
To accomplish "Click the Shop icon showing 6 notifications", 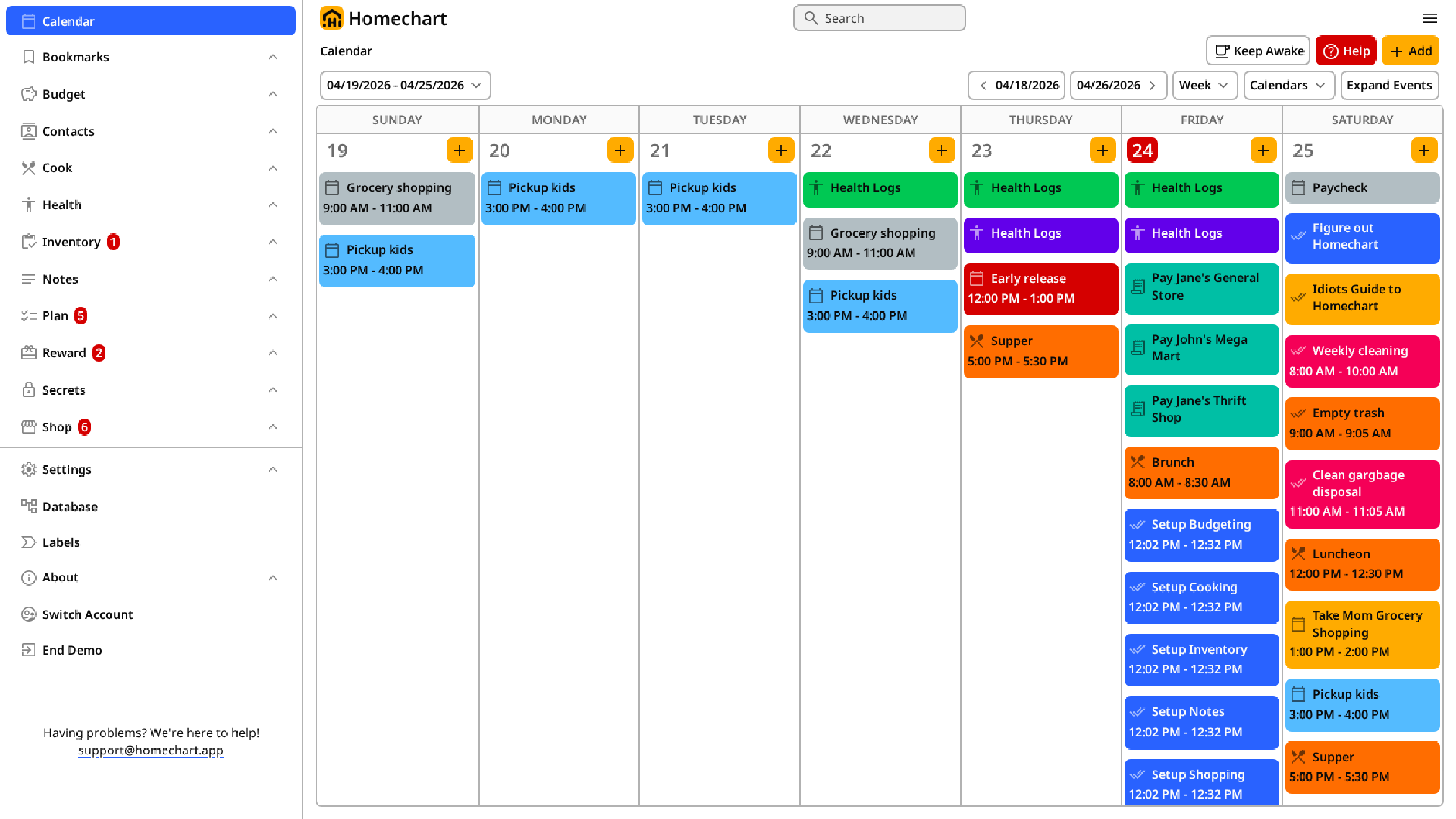I will click(28, 427).
